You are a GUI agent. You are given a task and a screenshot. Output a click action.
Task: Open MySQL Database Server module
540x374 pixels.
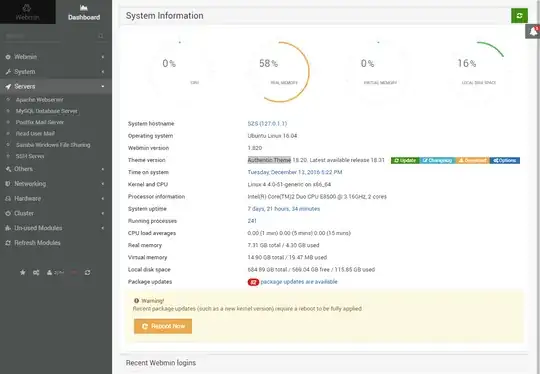click(46, 111)
